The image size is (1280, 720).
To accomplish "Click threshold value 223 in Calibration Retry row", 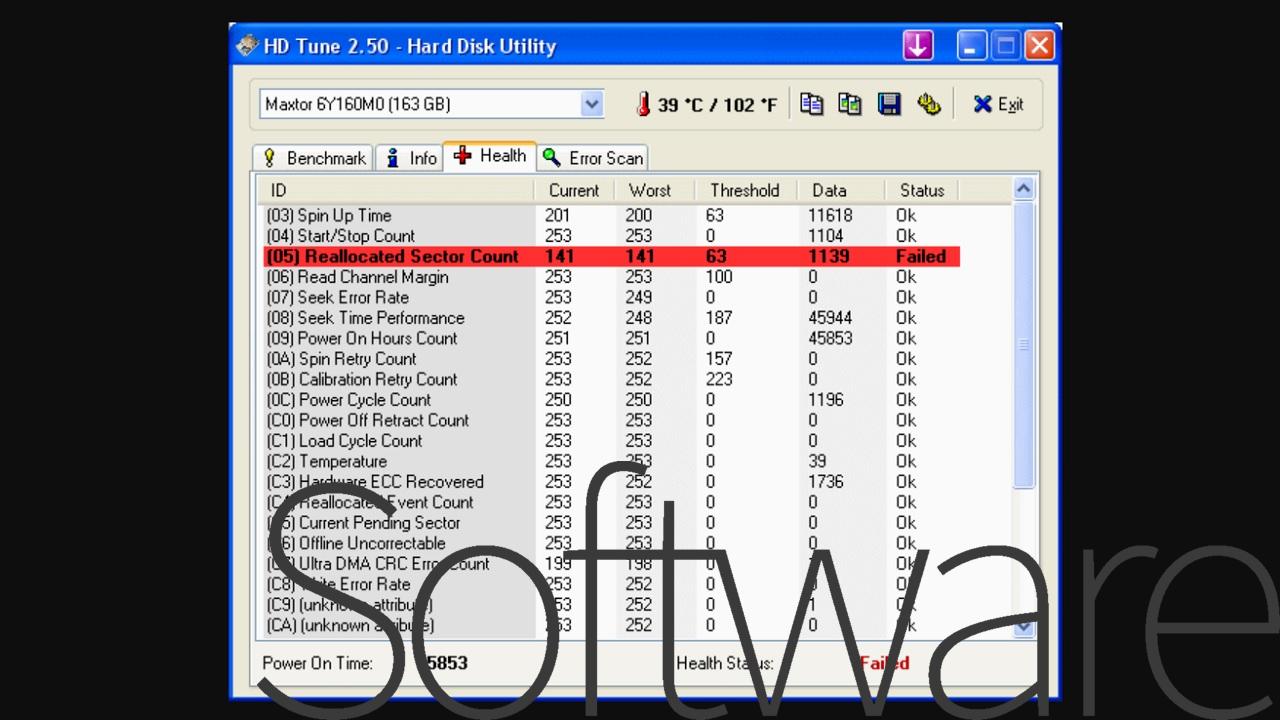I will click(718, 379).
